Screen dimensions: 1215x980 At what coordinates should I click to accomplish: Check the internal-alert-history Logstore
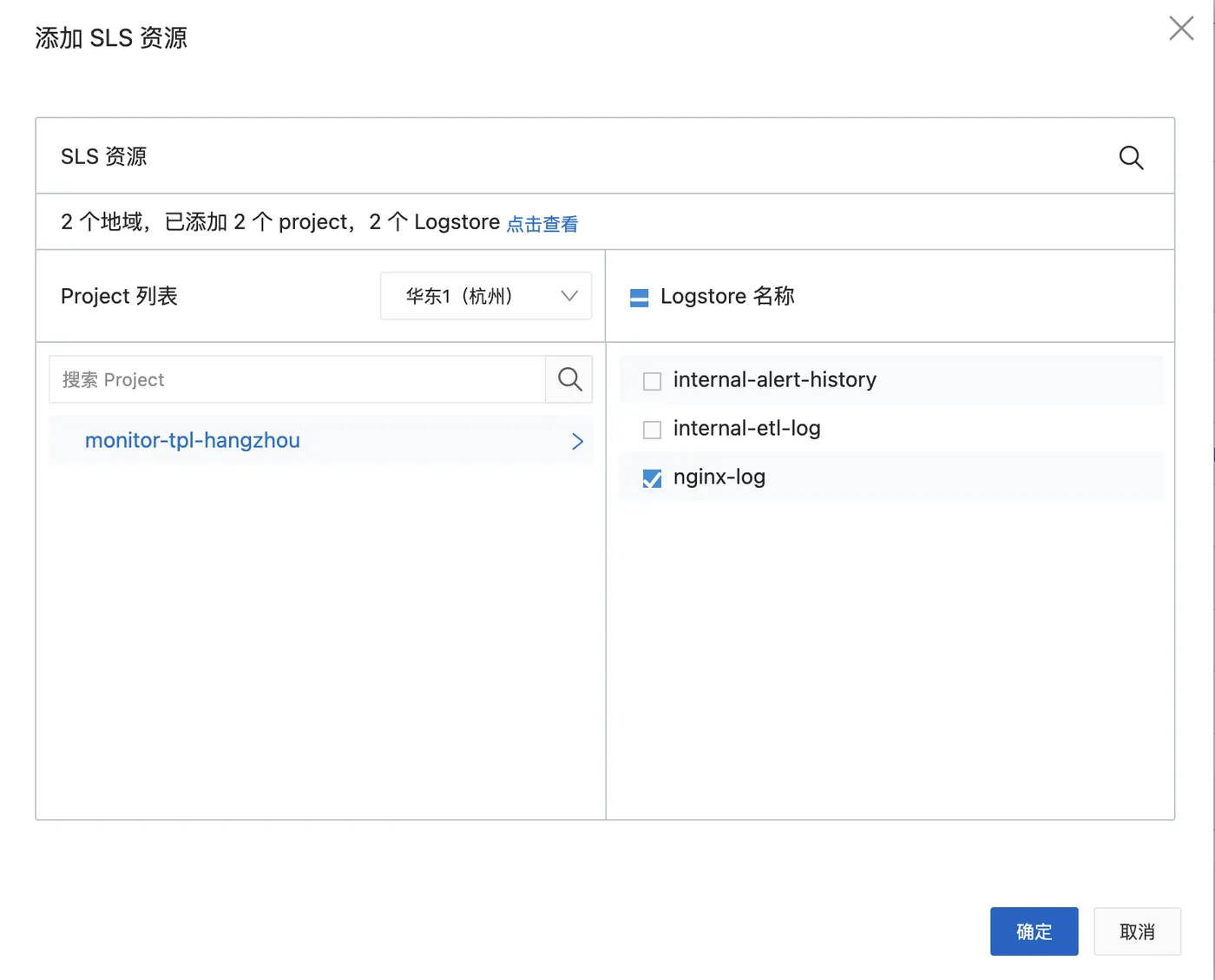point(652,381)
